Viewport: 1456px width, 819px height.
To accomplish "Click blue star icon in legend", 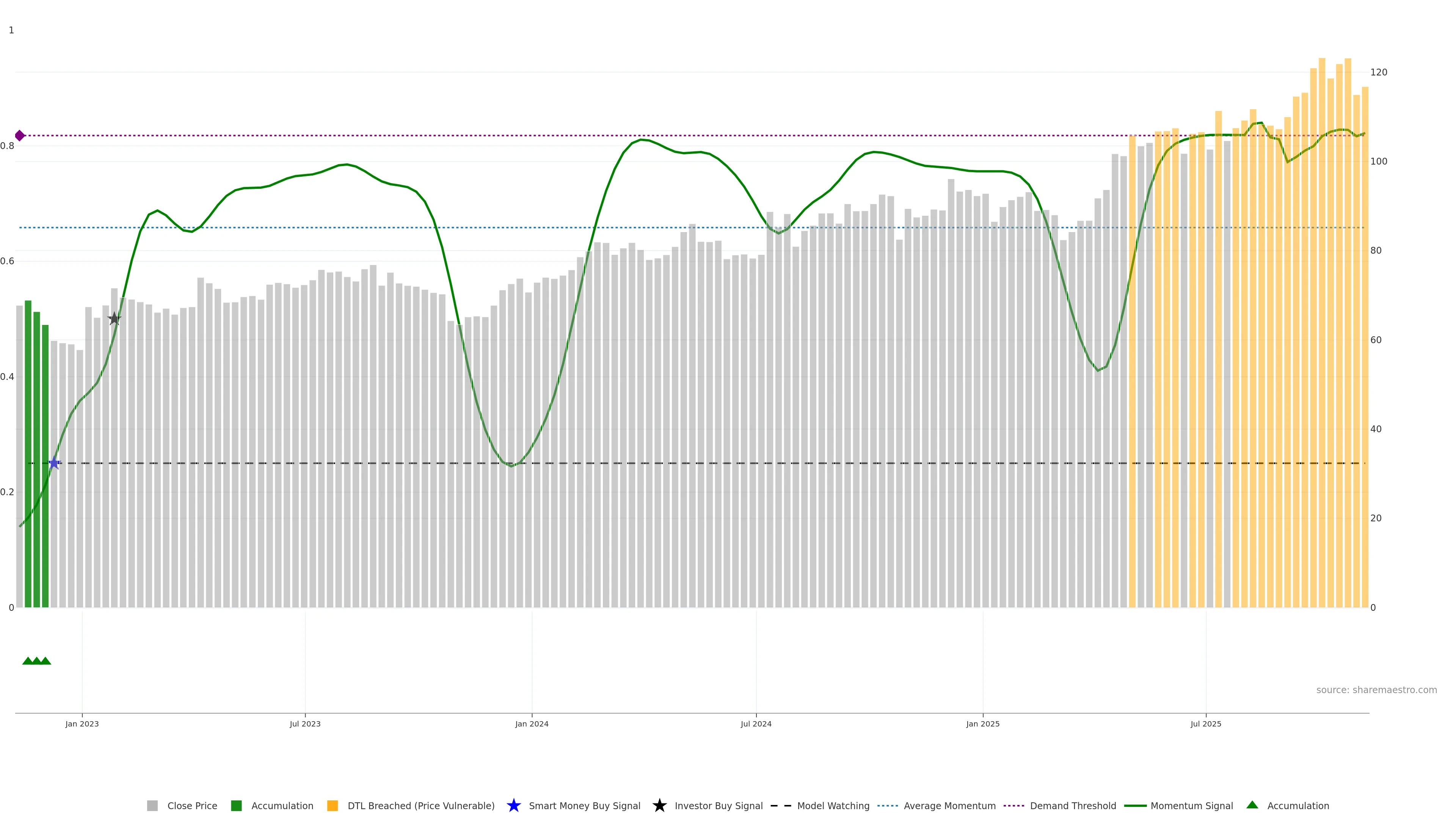I will coord(513,805).
